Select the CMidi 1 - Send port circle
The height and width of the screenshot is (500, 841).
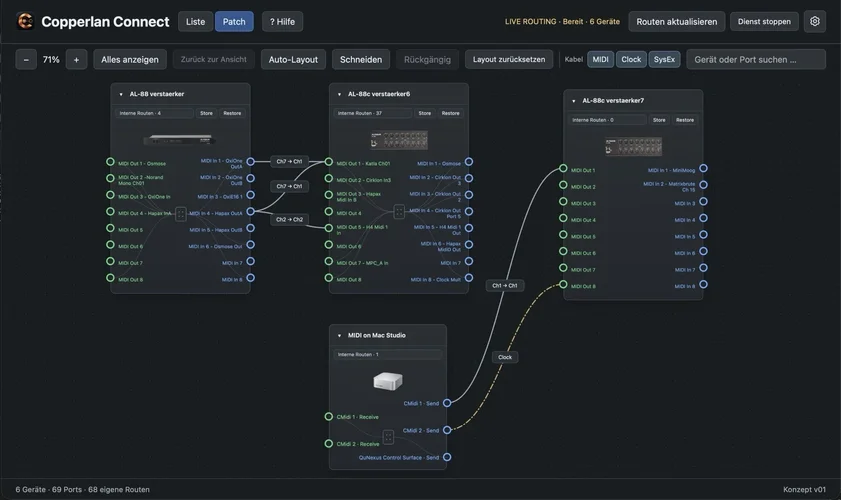(447, 403)
